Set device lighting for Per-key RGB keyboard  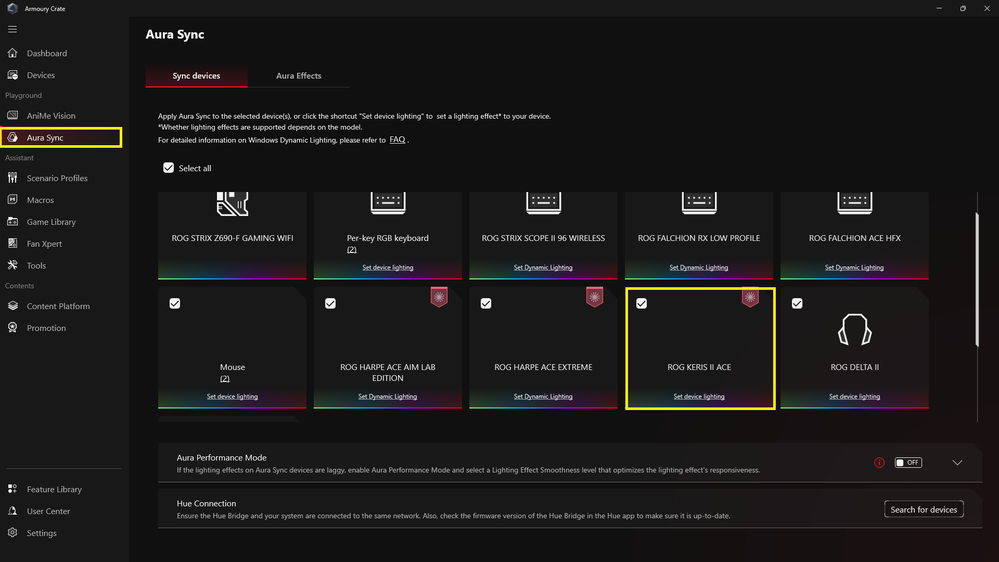[387, 268]
